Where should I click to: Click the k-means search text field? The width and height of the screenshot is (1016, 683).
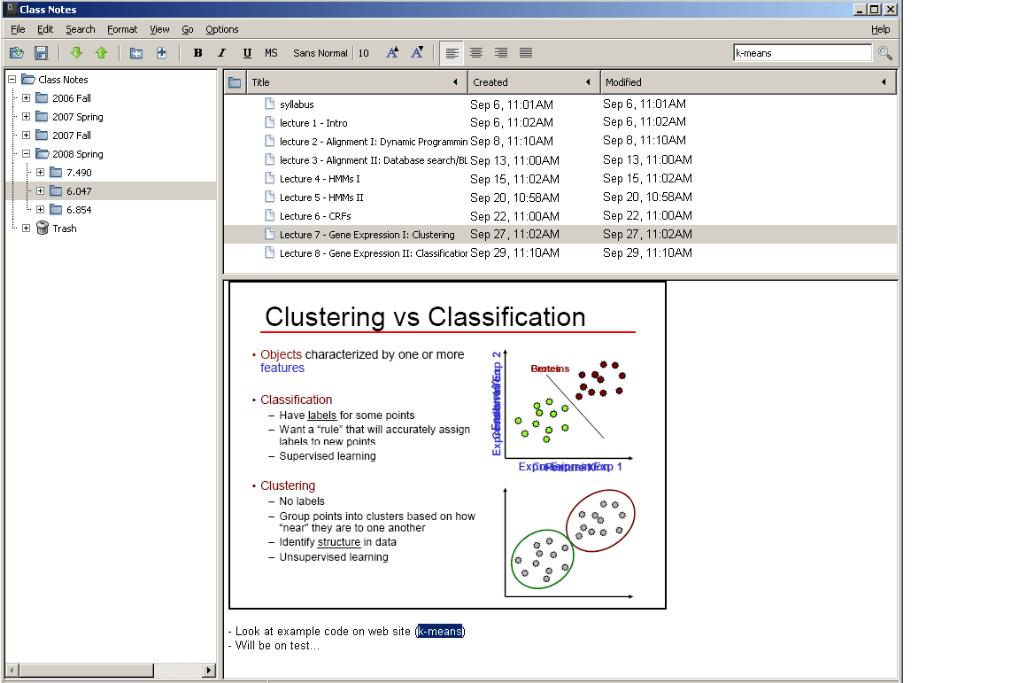coord(801,53)
